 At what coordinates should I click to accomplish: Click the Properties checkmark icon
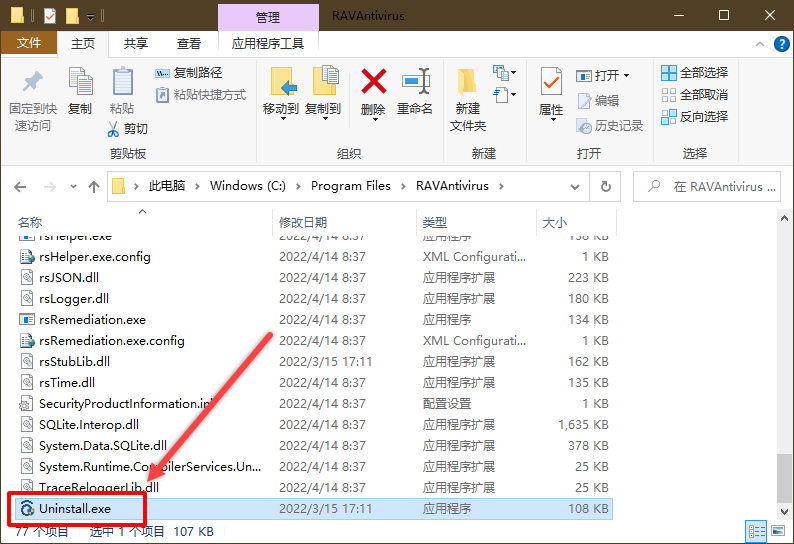(x=551, y=81)
